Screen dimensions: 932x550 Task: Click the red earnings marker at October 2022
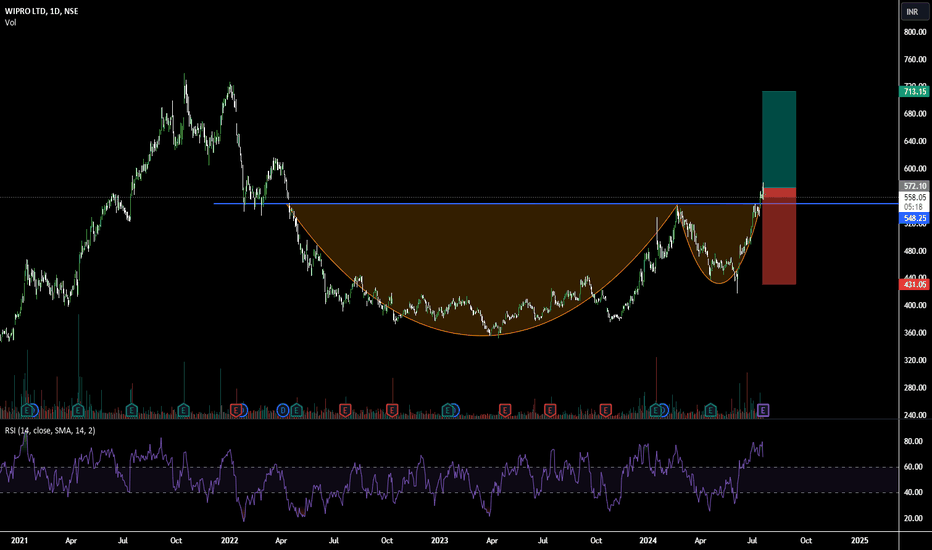pyautogui.click(x=392, y=410)
